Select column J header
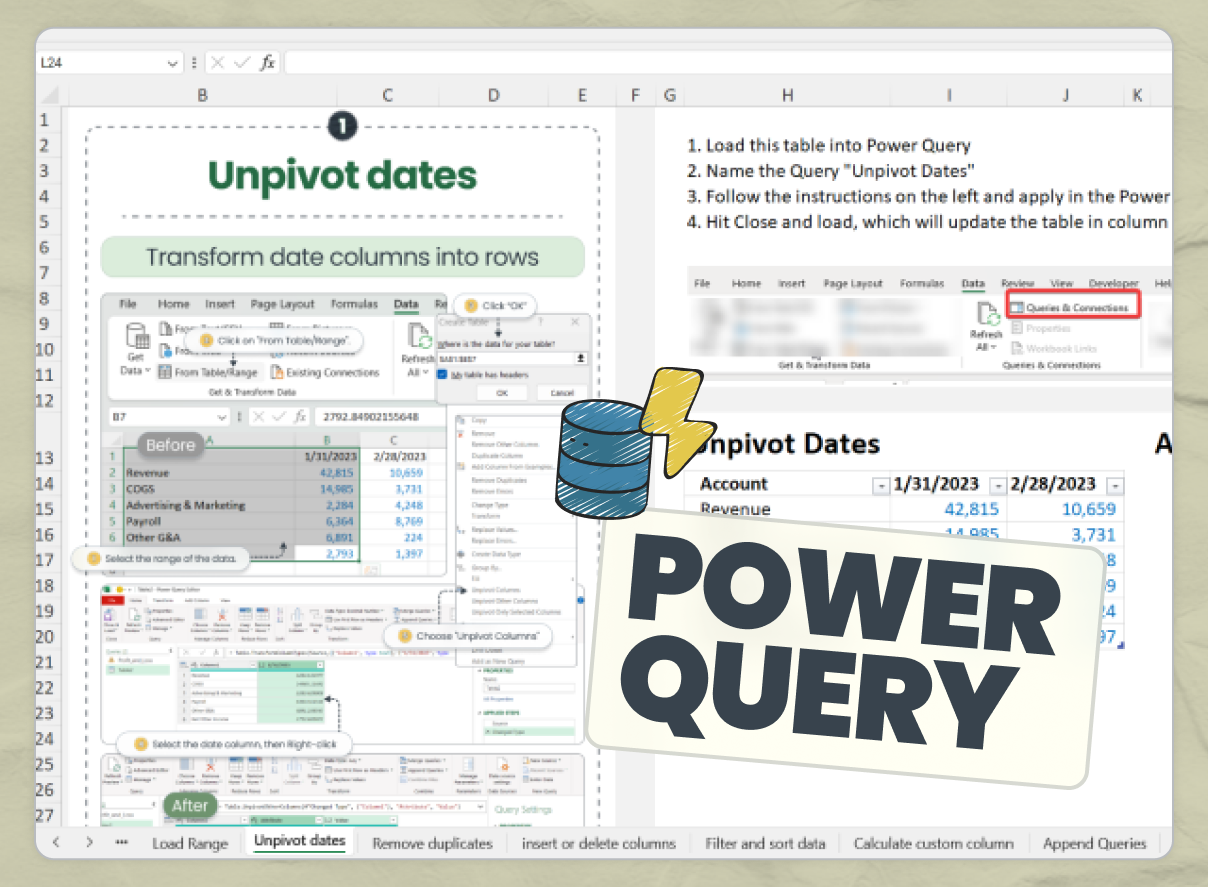This screenshot has height=887, width=1208. pos(1065,95)
